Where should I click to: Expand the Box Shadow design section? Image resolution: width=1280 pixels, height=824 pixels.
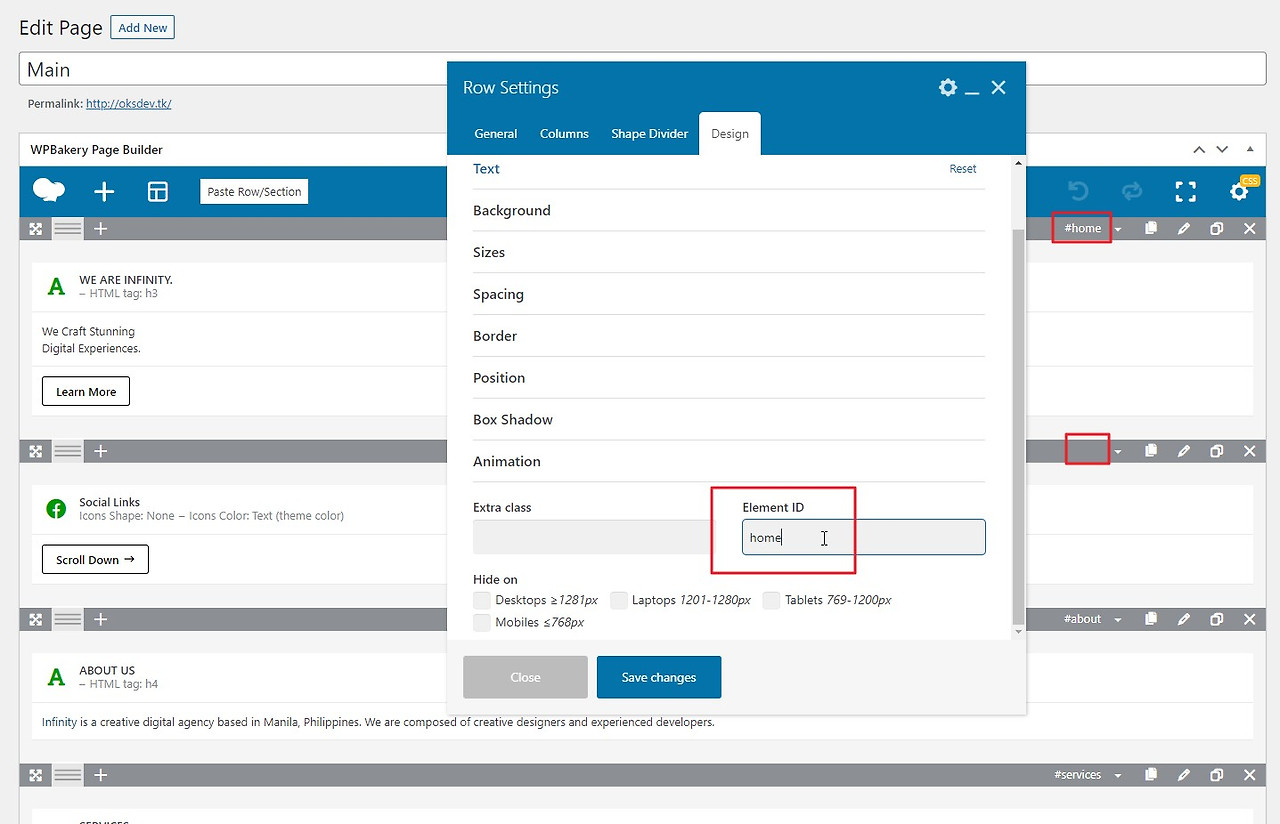pos(729,420)
